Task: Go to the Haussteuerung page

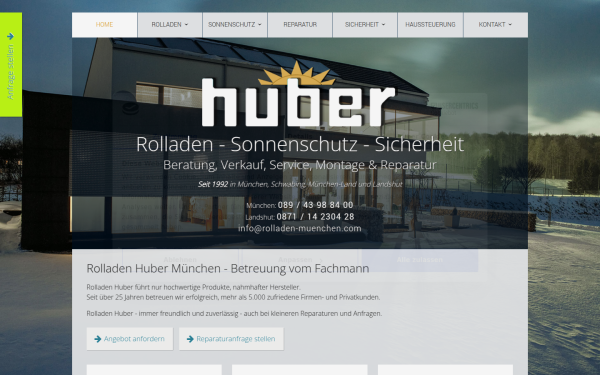Action: (x=430, y=25)
